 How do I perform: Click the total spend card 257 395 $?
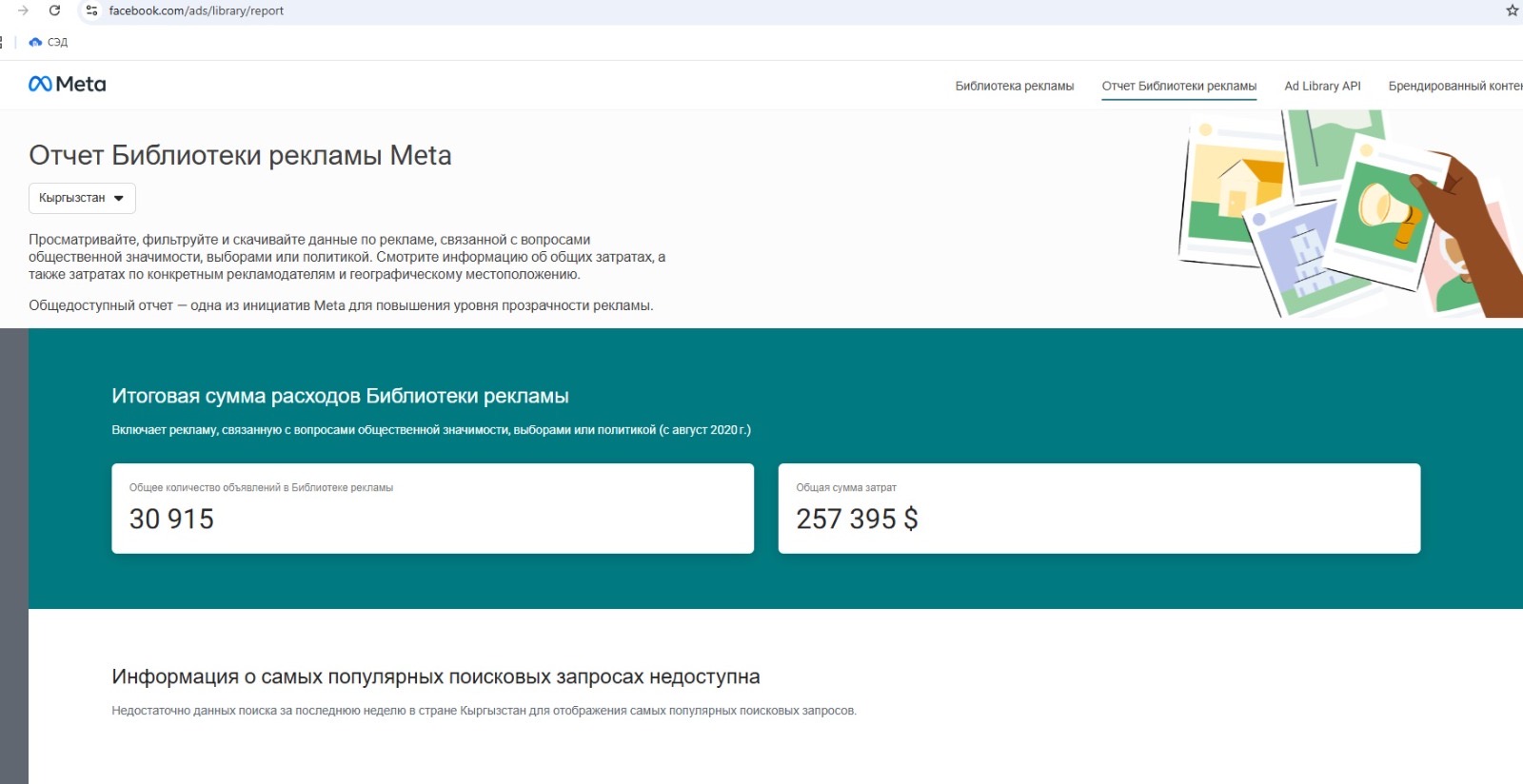coord(1098,508)
